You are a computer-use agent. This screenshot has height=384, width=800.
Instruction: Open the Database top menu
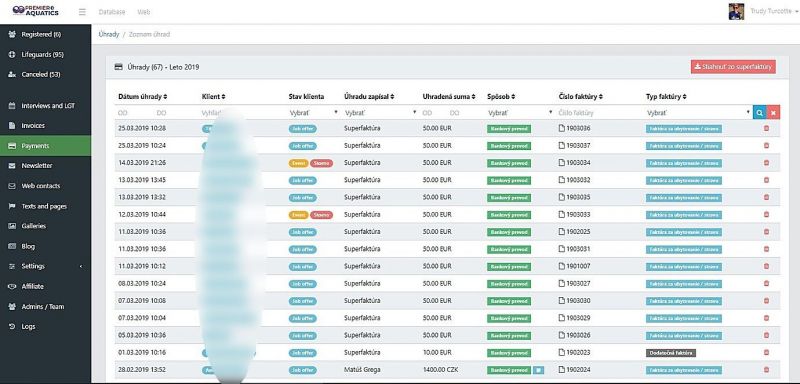pos(111,12)
